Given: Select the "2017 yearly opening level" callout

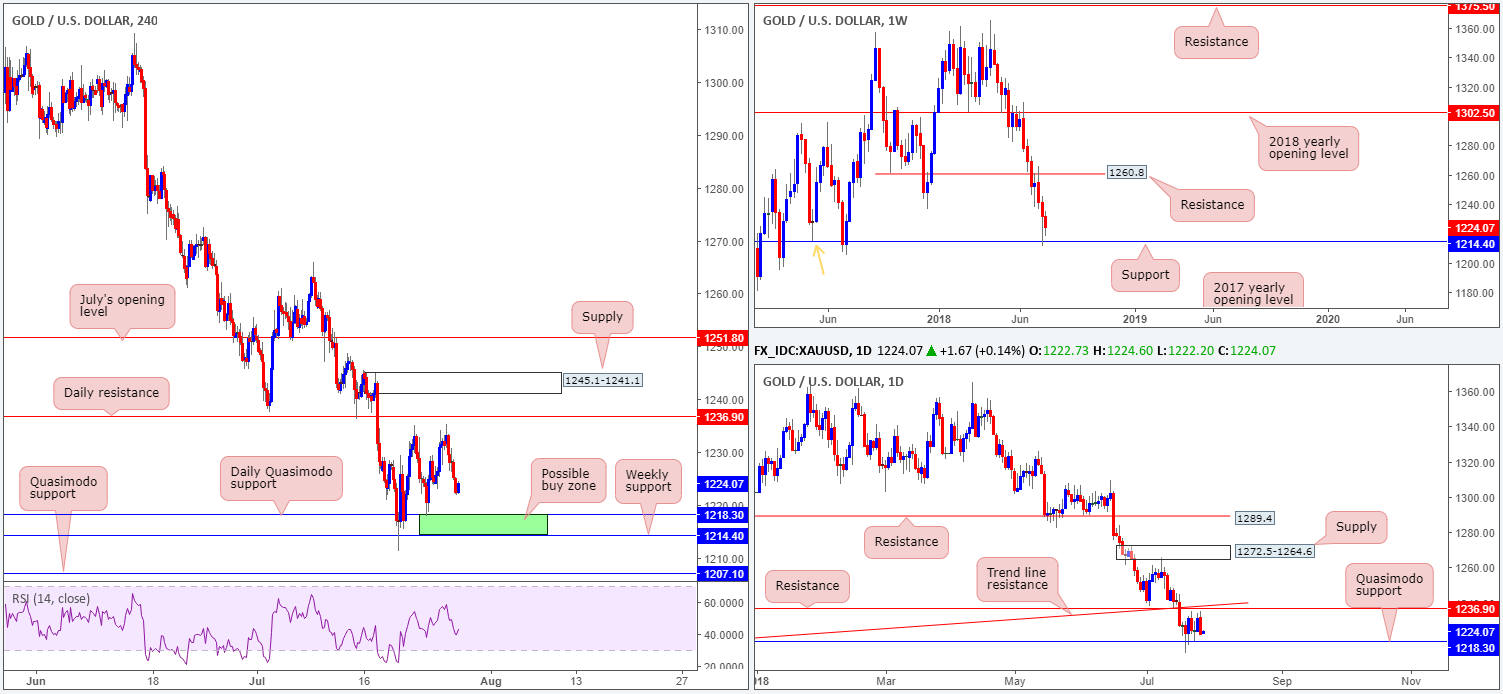Looking at the screenshot, I should [x=1254, y=290].
